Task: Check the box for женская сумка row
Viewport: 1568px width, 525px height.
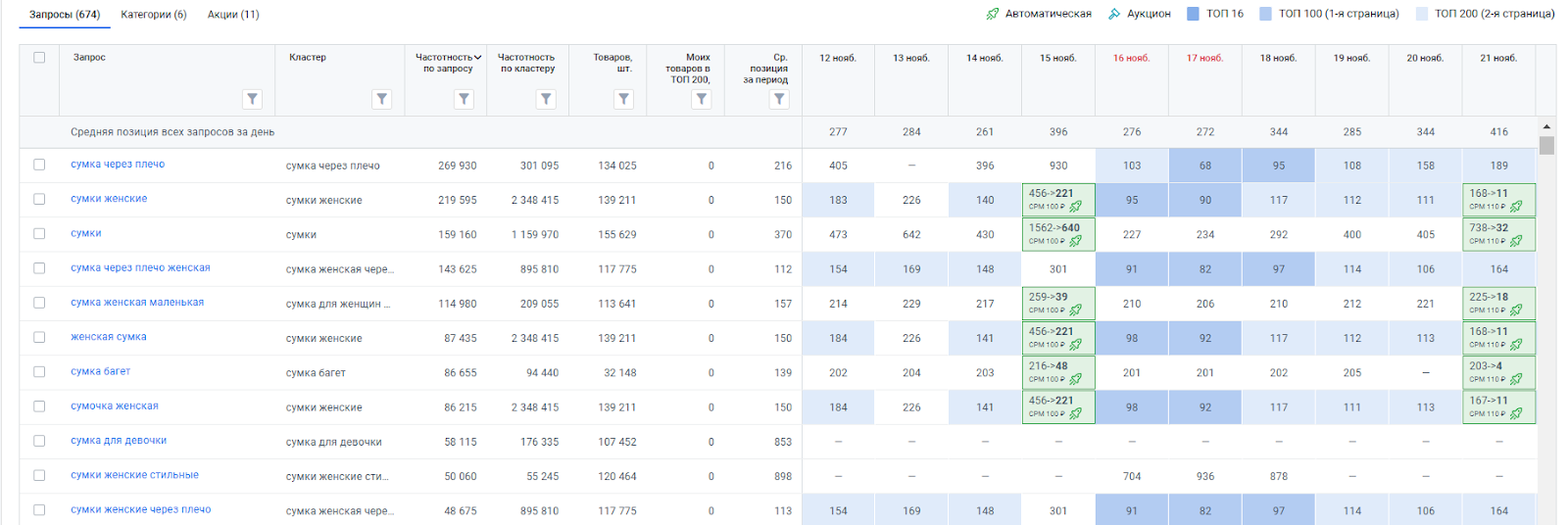Action: (x=39, y=337)
